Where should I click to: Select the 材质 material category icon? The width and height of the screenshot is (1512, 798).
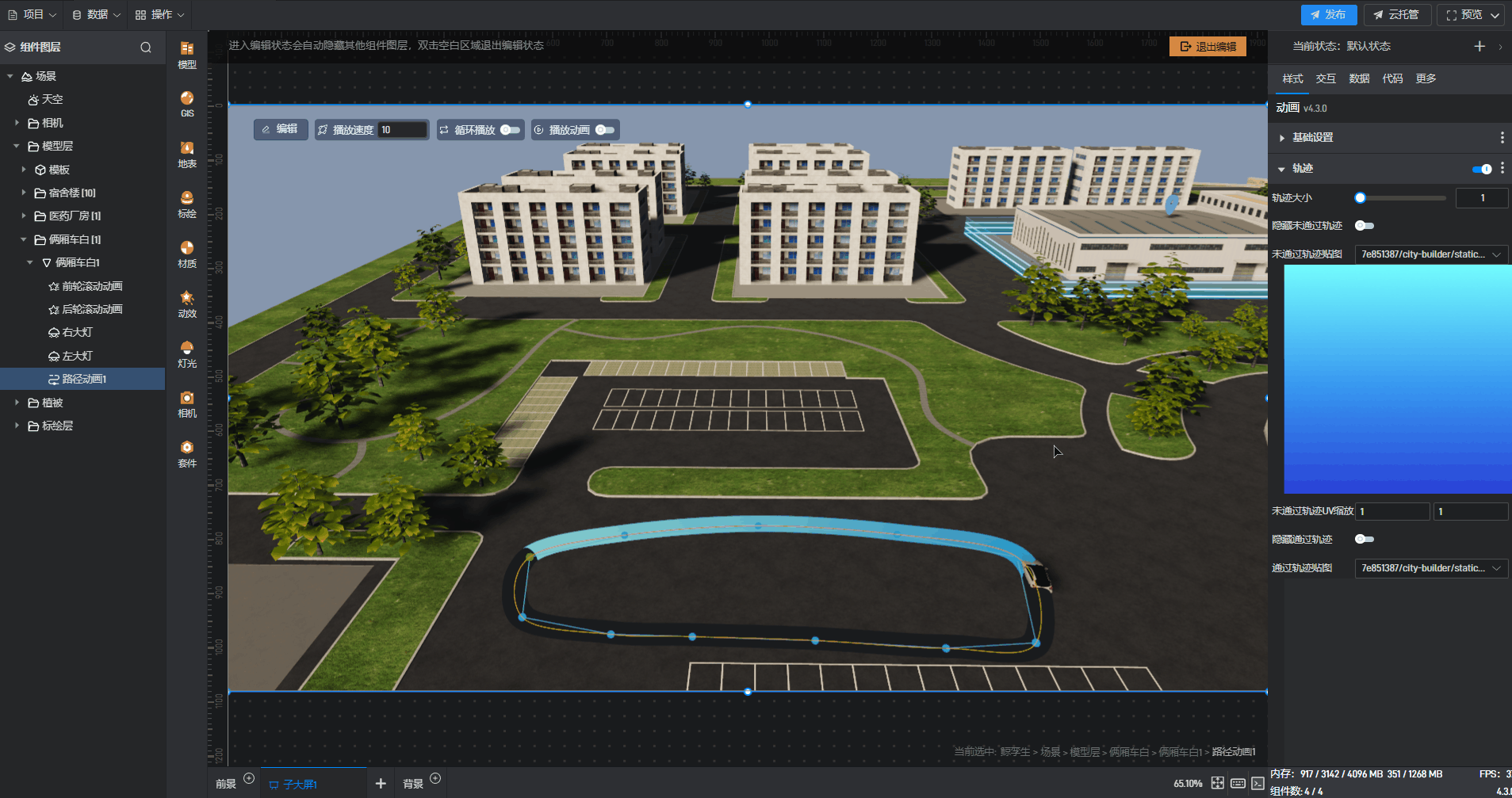tap(187, 254)
